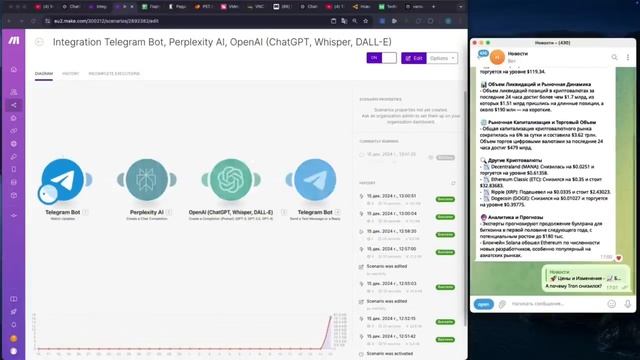This screenshot has height=360, width=640.
Task: Click the browser reload icon
Action: [x=33, y=21]
